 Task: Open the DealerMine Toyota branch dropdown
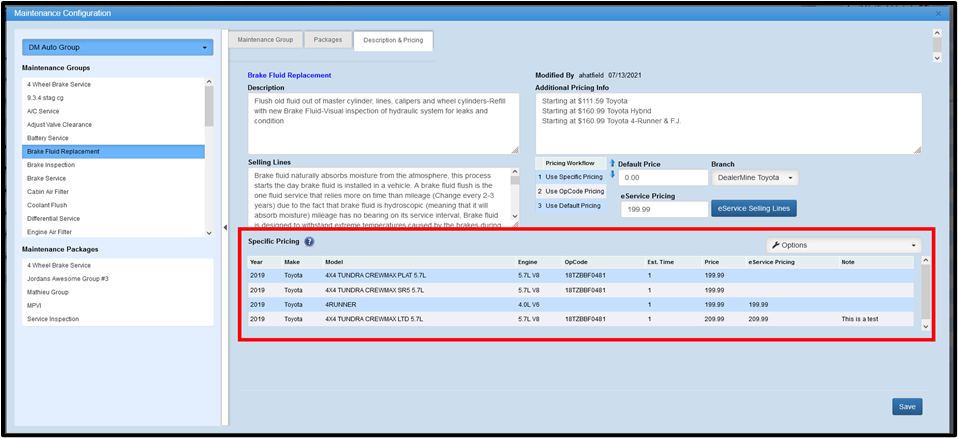(754, 178)
